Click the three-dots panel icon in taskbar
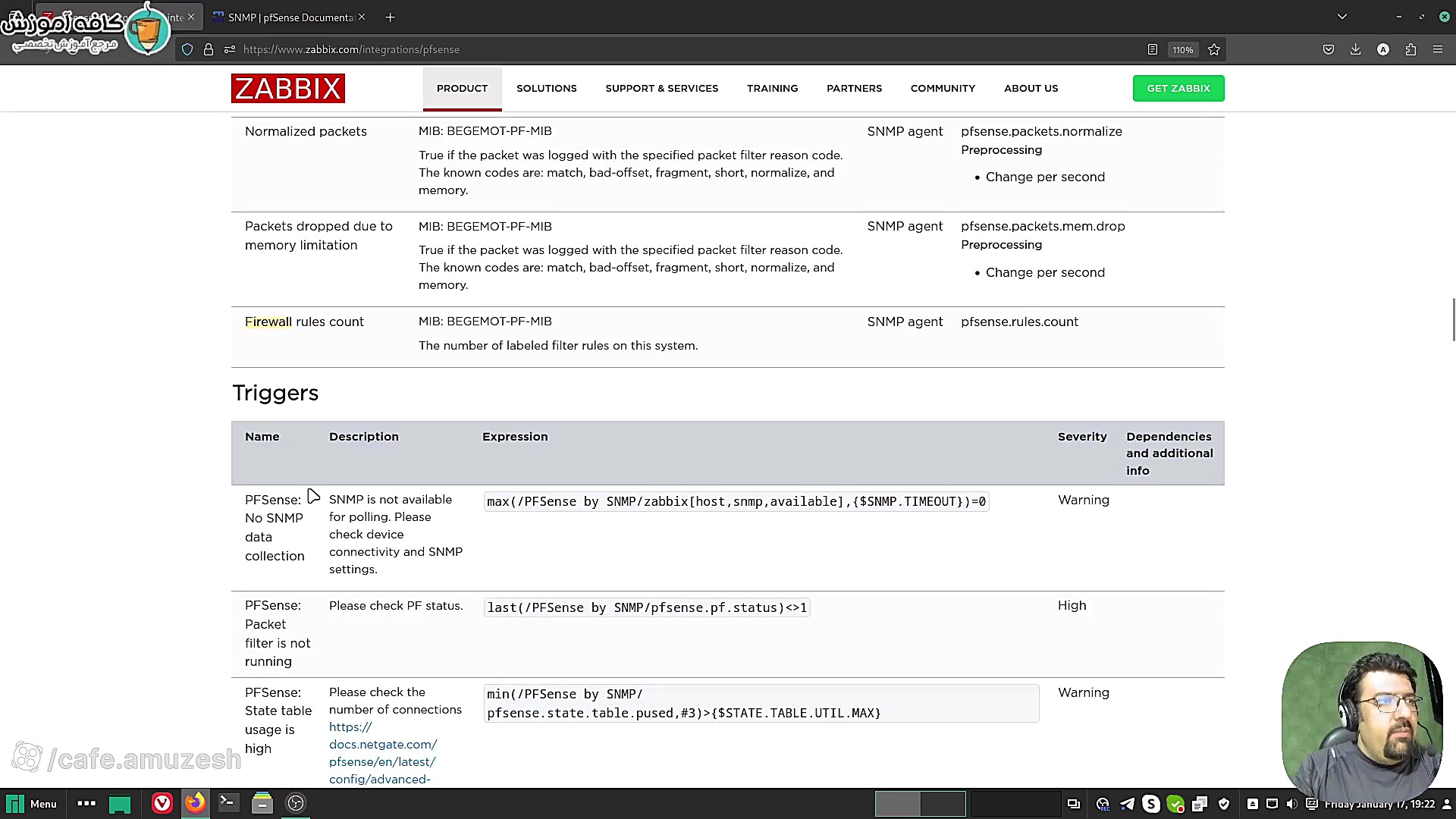Image resolution: width=1456 pixels, height=819 pixels. click(86, 804)
